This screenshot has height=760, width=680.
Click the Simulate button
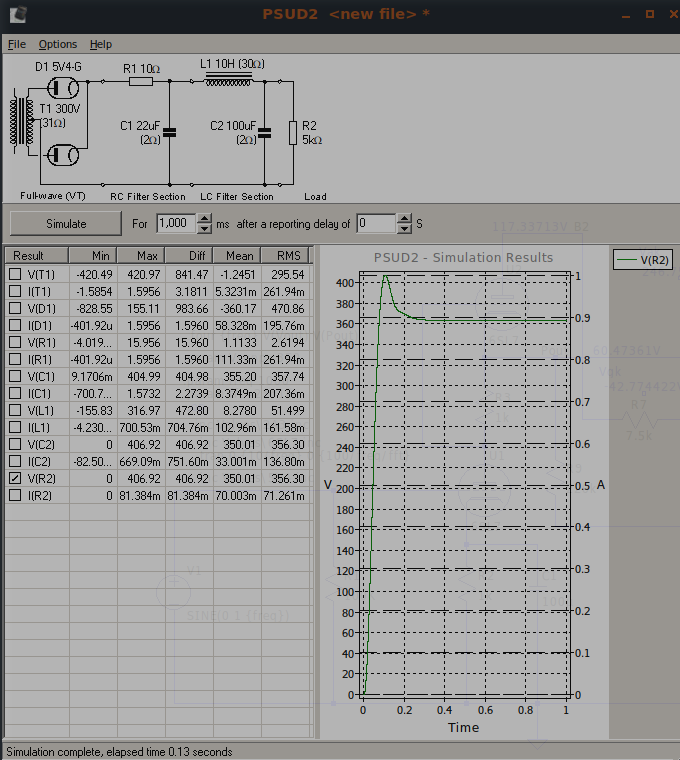[x=66, y=223]
